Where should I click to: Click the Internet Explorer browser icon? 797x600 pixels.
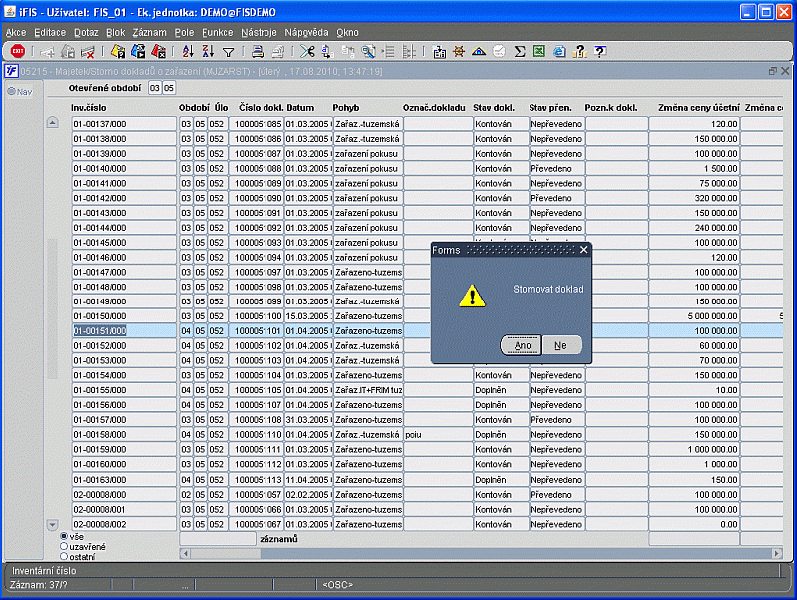coord(559,51)
